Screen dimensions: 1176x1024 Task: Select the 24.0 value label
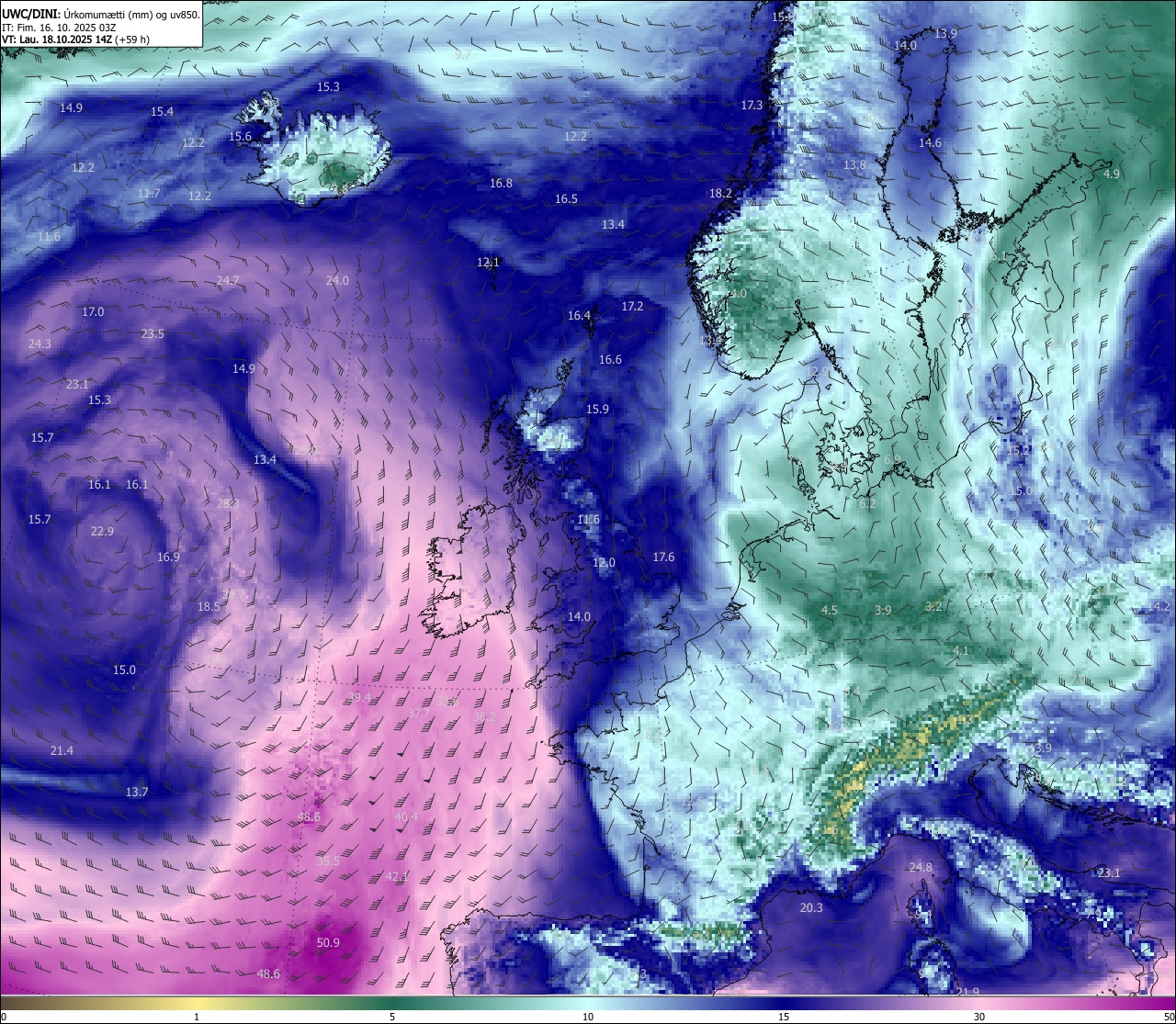[x=337, y=280]
